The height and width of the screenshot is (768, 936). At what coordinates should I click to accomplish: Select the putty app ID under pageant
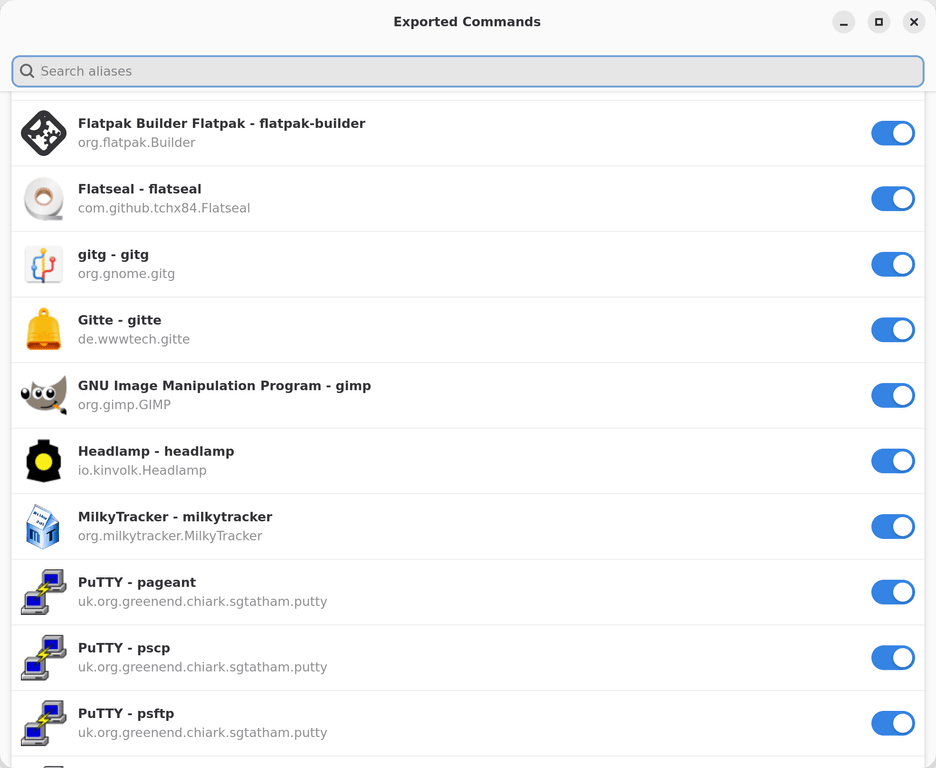click(x=202, y=602)
